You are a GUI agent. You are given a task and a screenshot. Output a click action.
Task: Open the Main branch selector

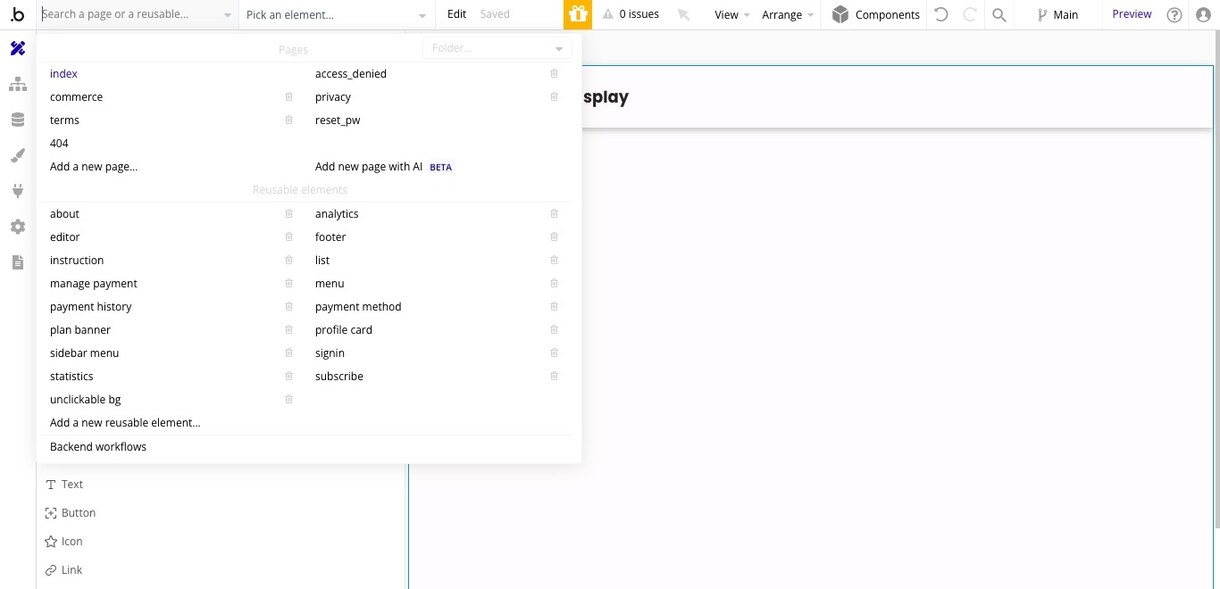pos(1058,15)
